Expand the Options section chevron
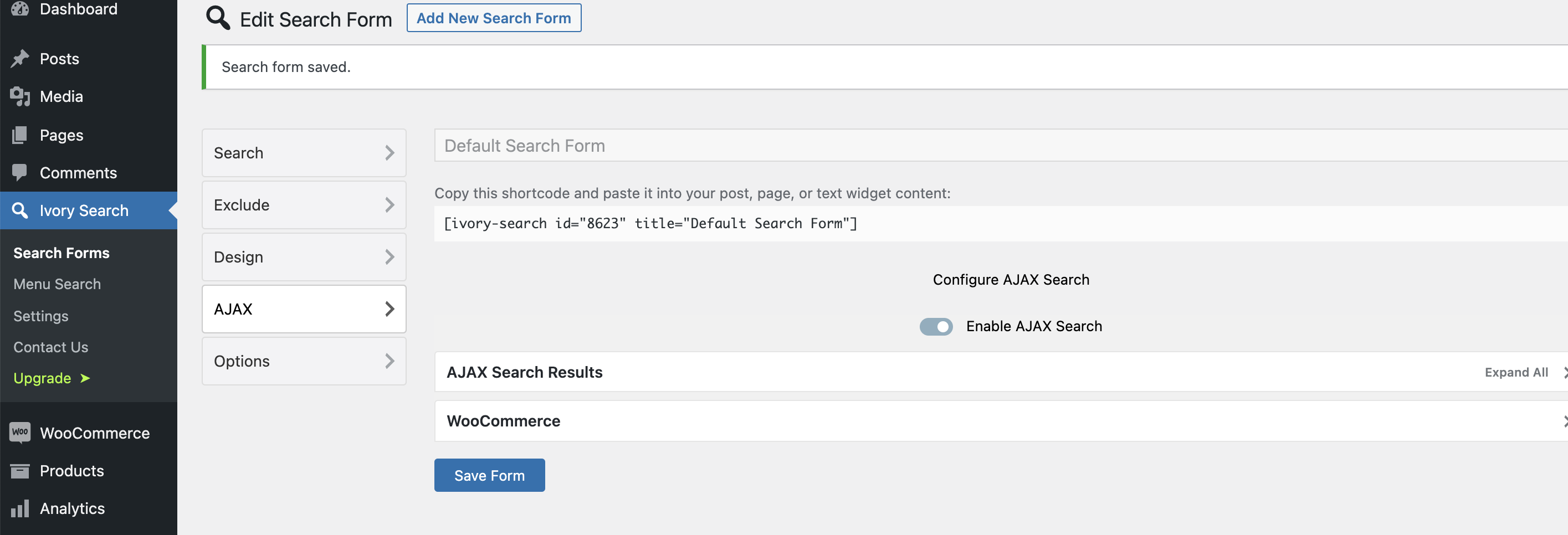The image size is (1568, 535). click(390, 361)
